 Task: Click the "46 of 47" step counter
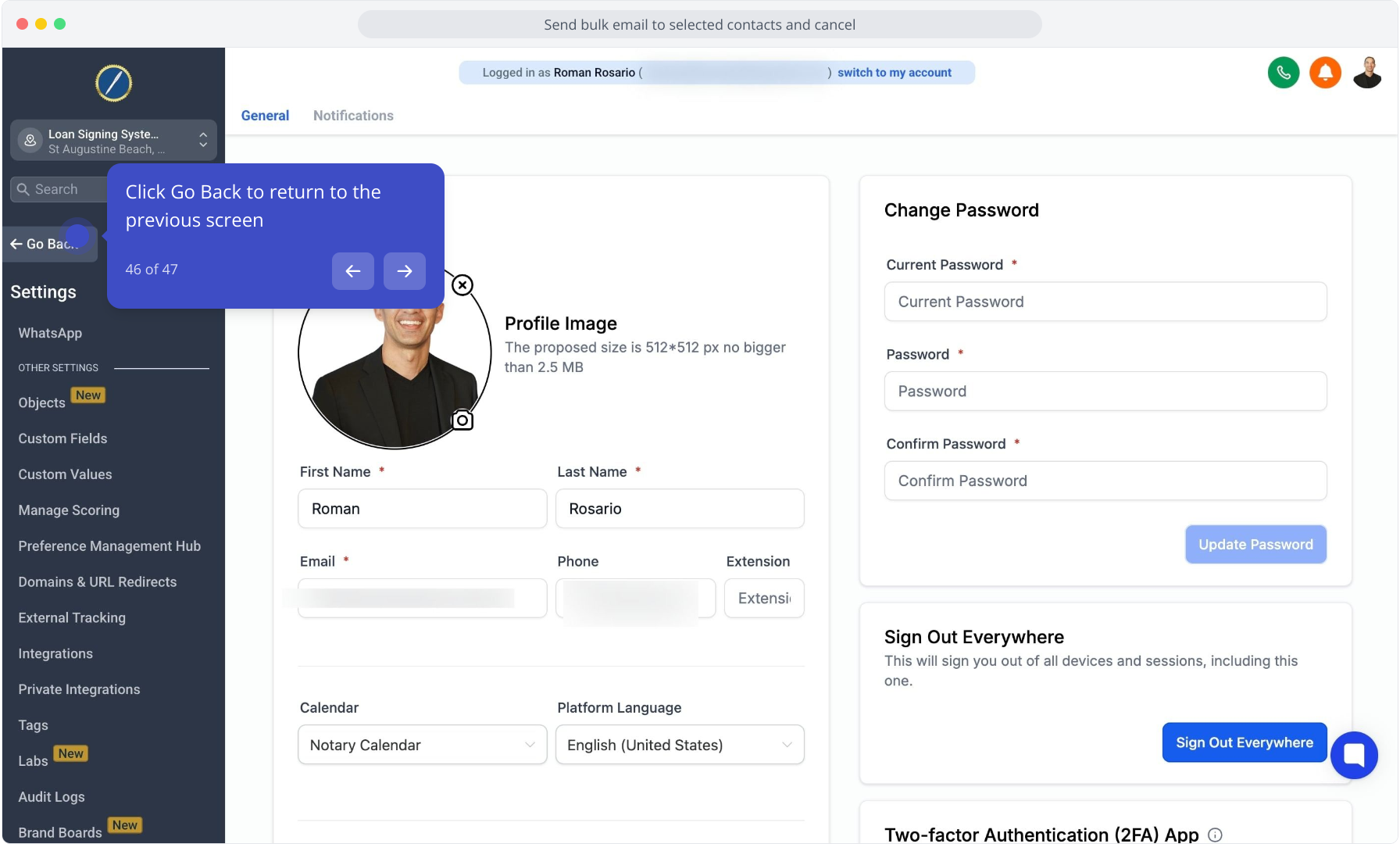tap(152, 270)
